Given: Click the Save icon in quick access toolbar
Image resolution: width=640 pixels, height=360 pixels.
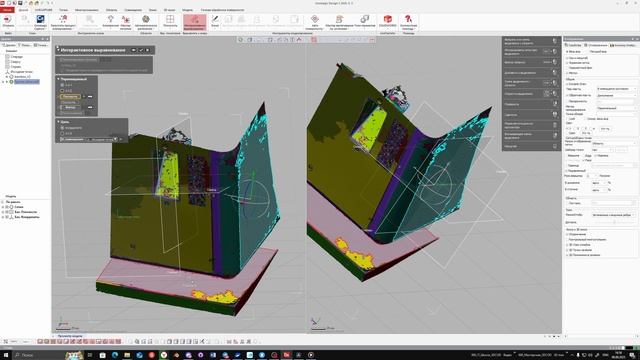Looking at the screenshot, I should point(20,3).
